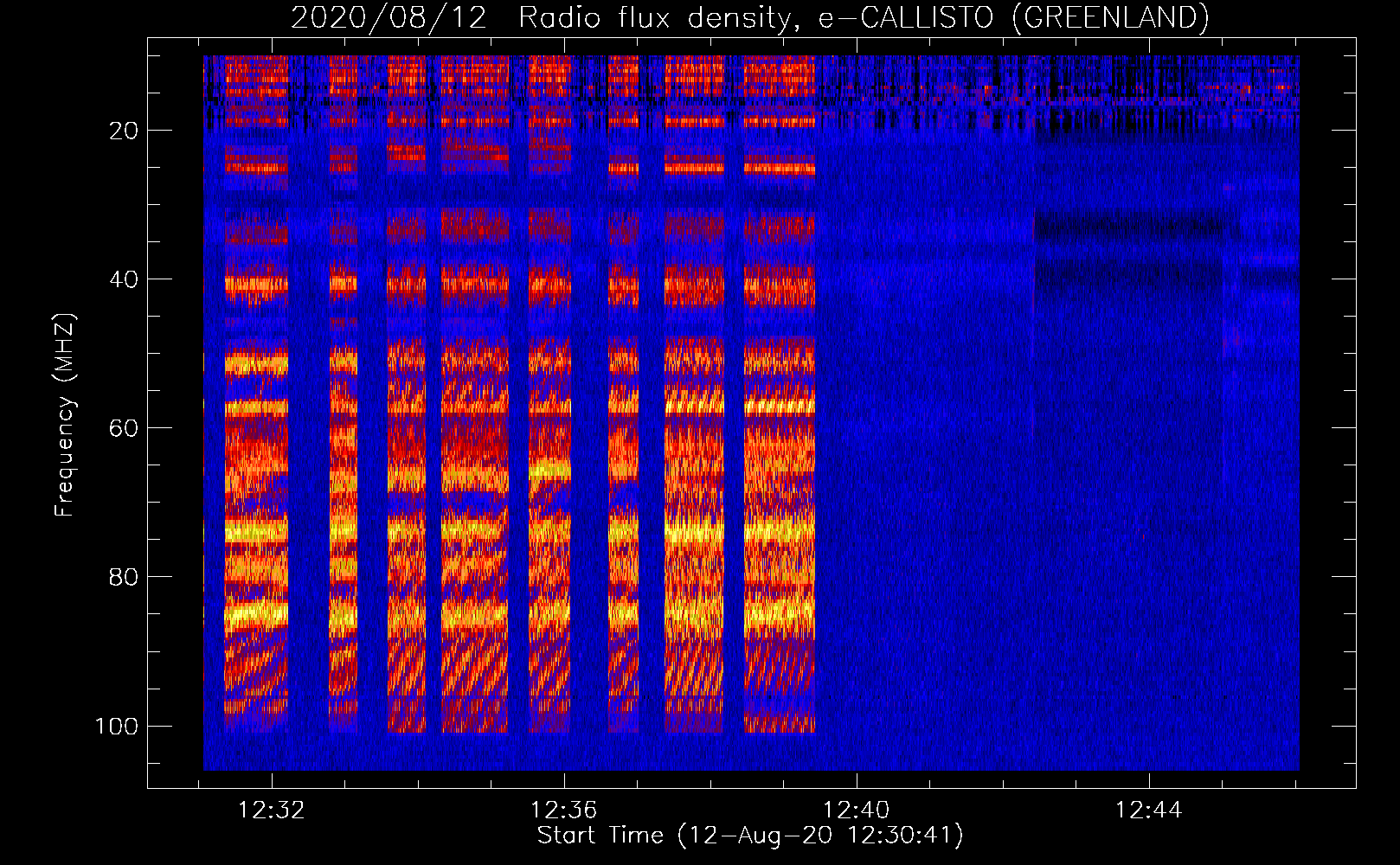Screen dimensions: 1400x865
Task: Click the 12:36 time tick label
Action: 564,811
